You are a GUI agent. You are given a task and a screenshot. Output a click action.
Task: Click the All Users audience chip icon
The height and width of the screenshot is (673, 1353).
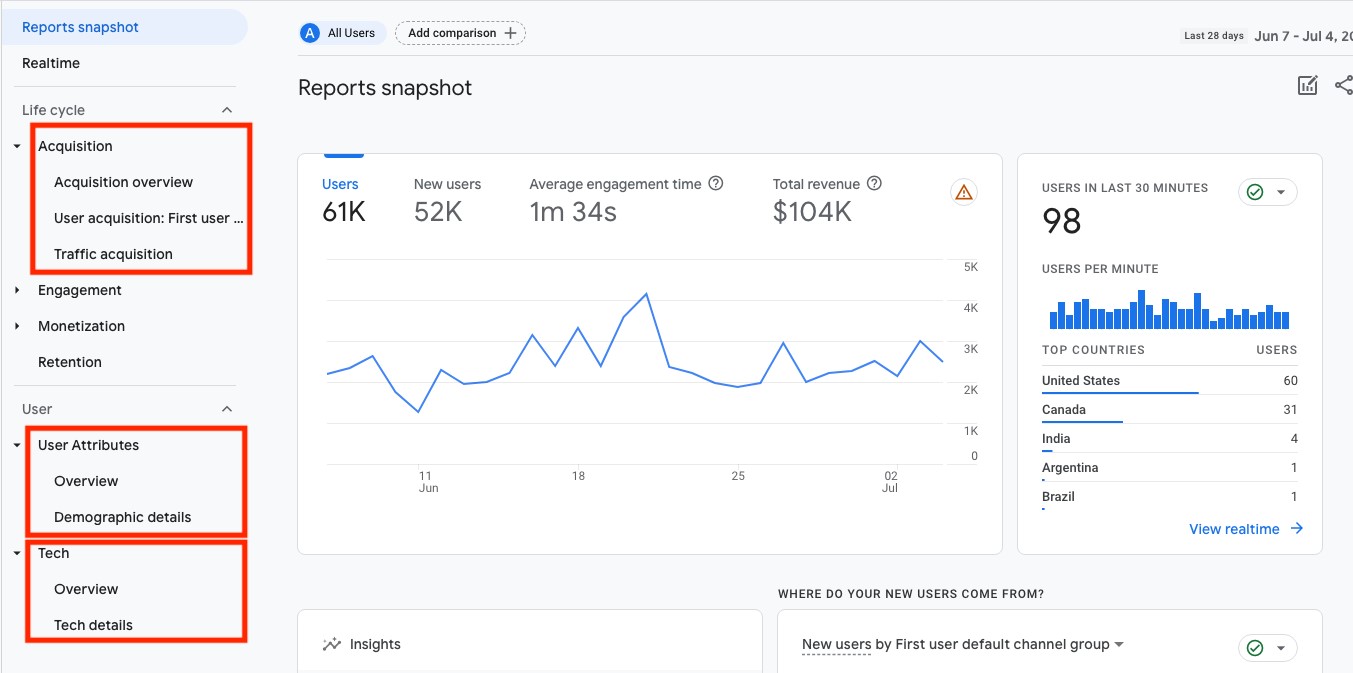point(309,32)
